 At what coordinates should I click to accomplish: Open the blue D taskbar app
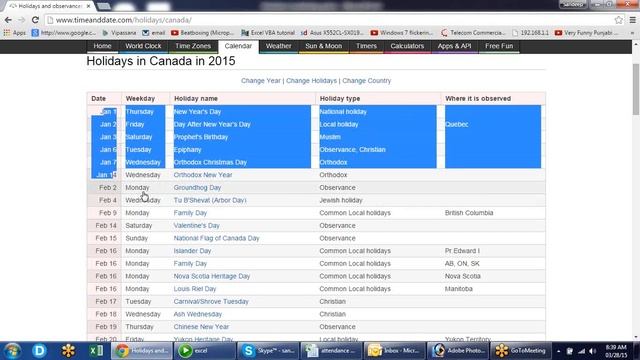[x=40, y=351]
